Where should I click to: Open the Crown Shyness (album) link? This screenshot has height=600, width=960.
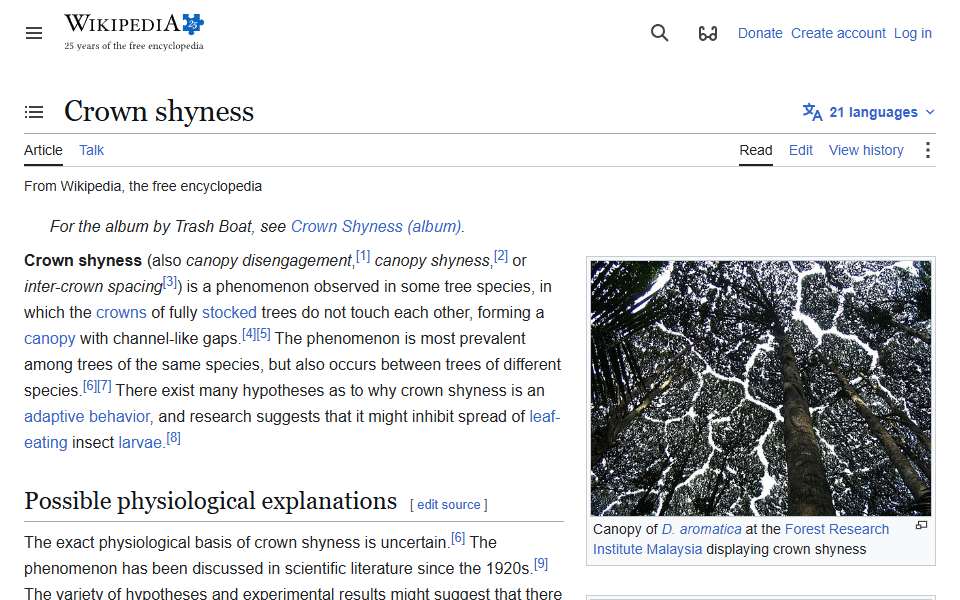[x=376, y=227]
